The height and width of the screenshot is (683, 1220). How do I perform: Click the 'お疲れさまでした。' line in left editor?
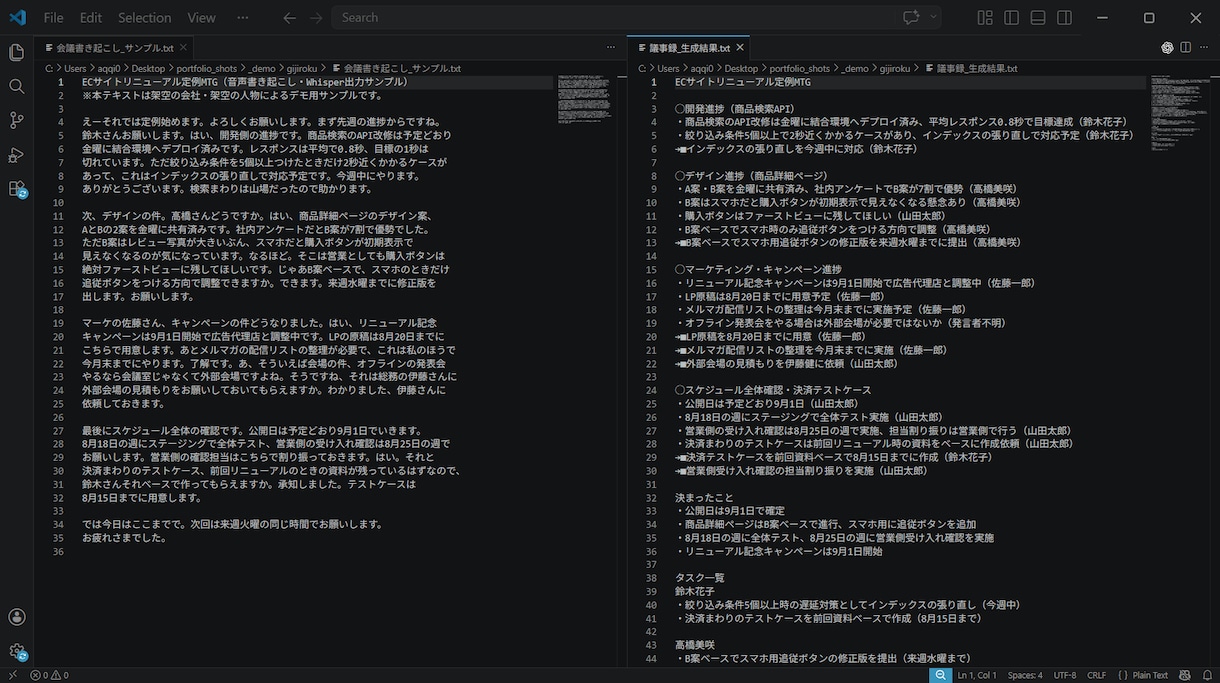(x=124, y=538)
